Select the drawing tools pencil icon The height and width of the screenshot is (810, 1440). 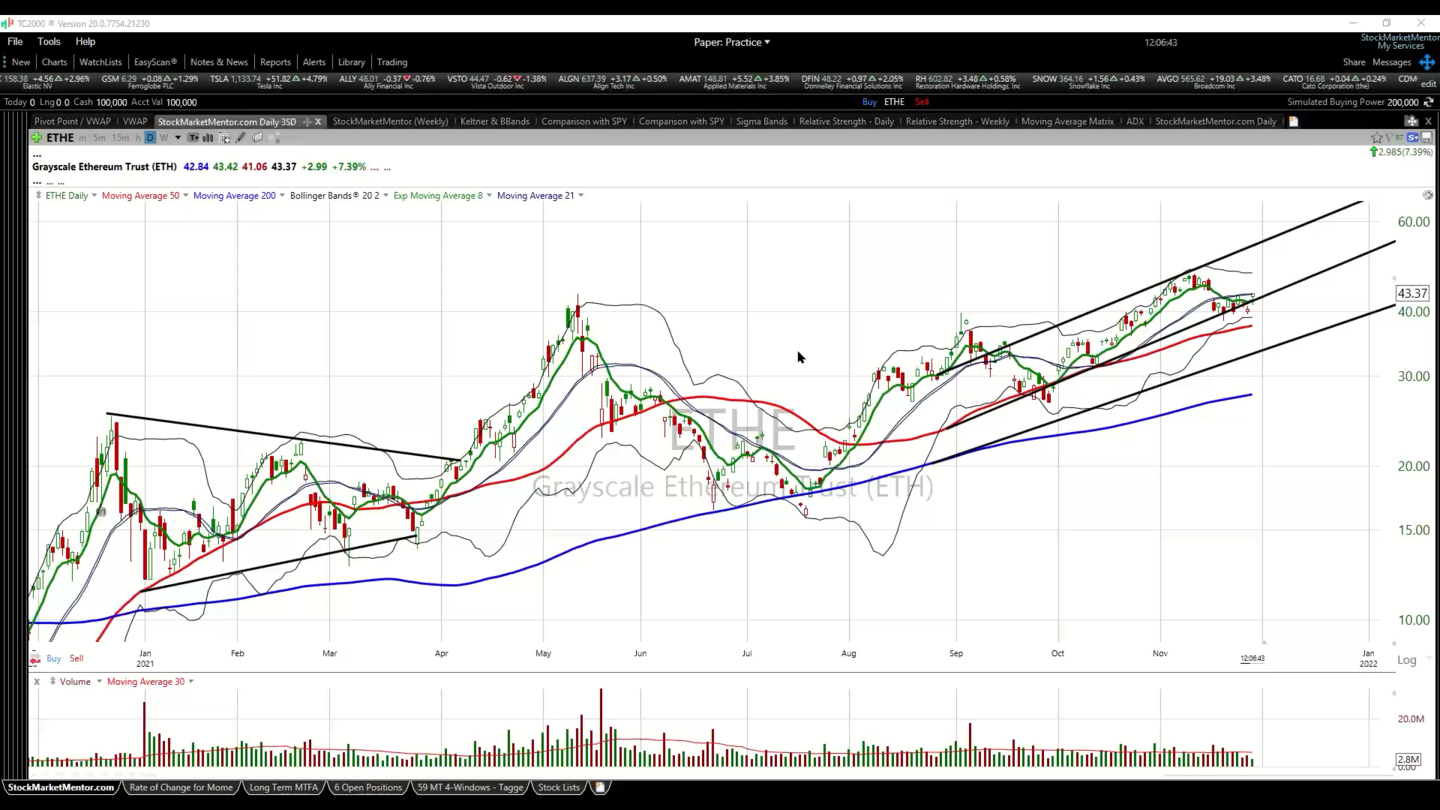(241, 138)
